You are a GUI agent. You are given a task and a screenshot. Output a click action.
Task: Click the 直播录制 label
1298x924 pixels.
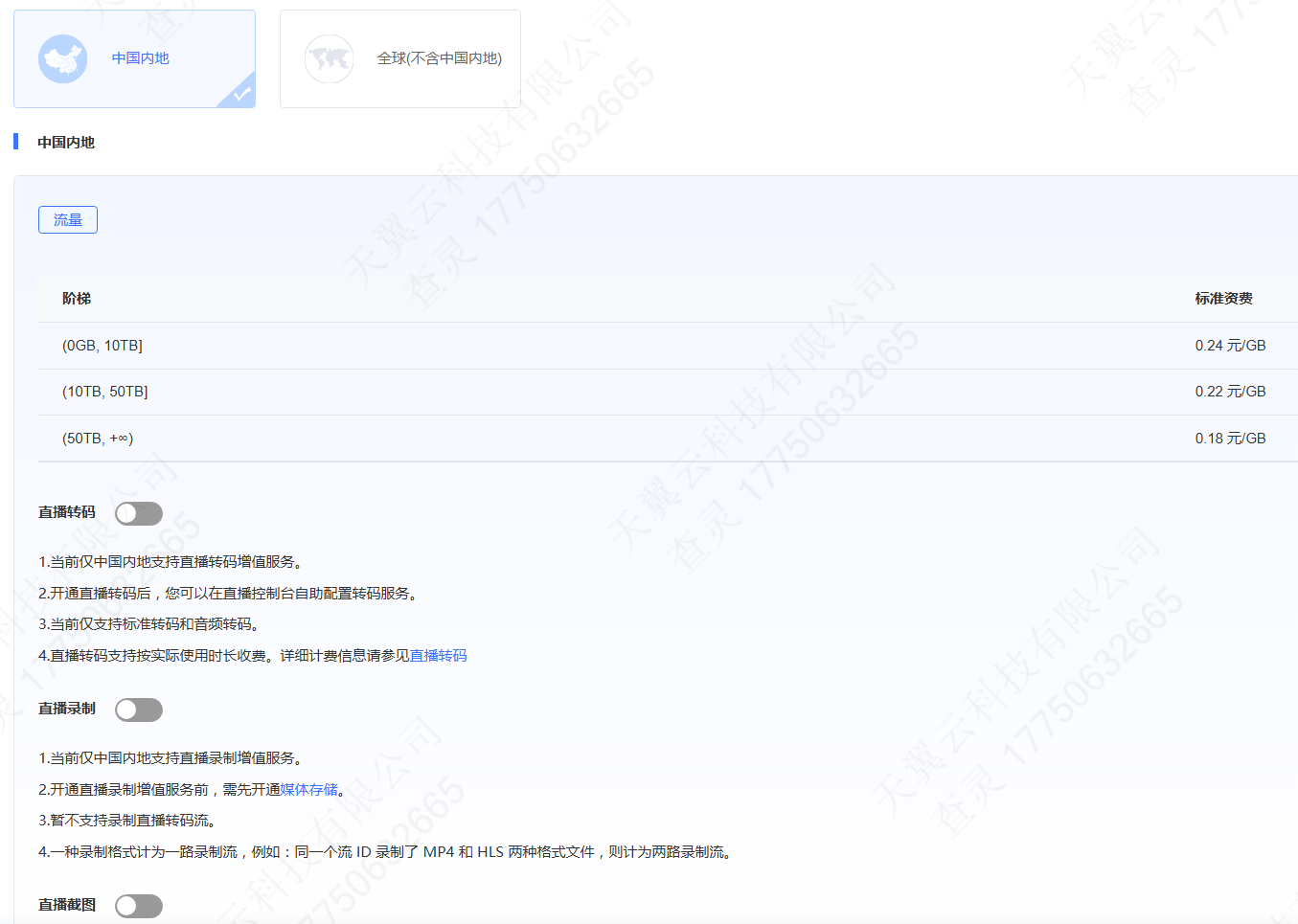click(x=67, y=709)
